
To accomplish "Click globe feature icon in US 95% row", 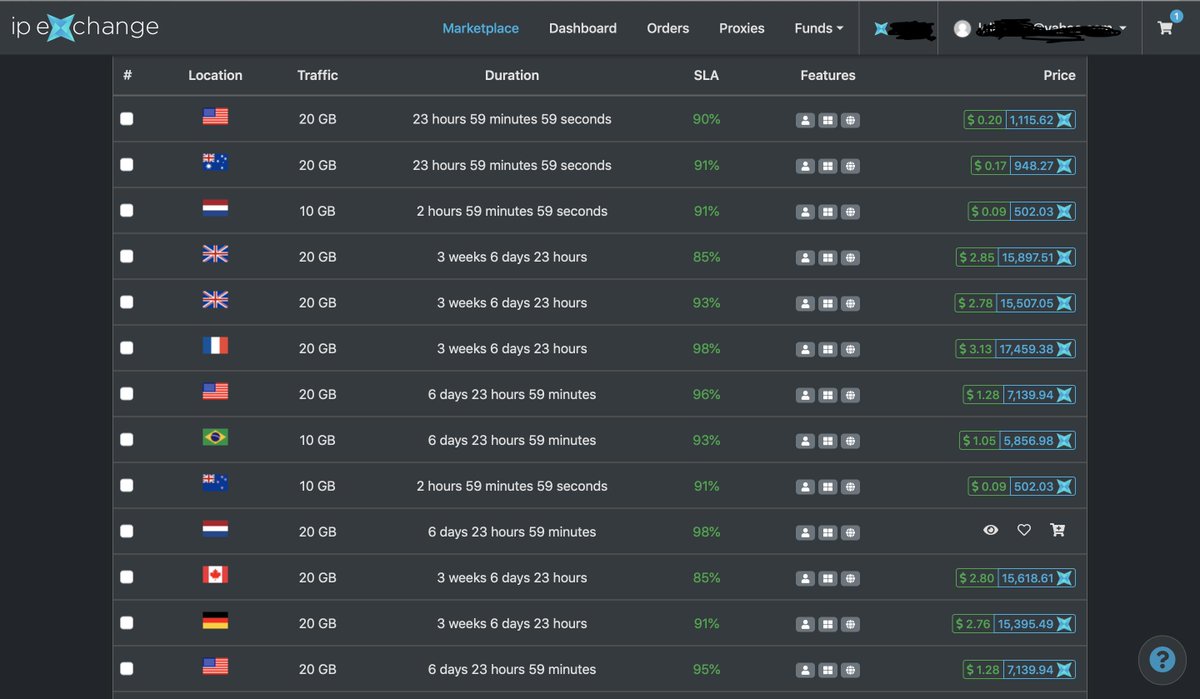I will (850, 671).
